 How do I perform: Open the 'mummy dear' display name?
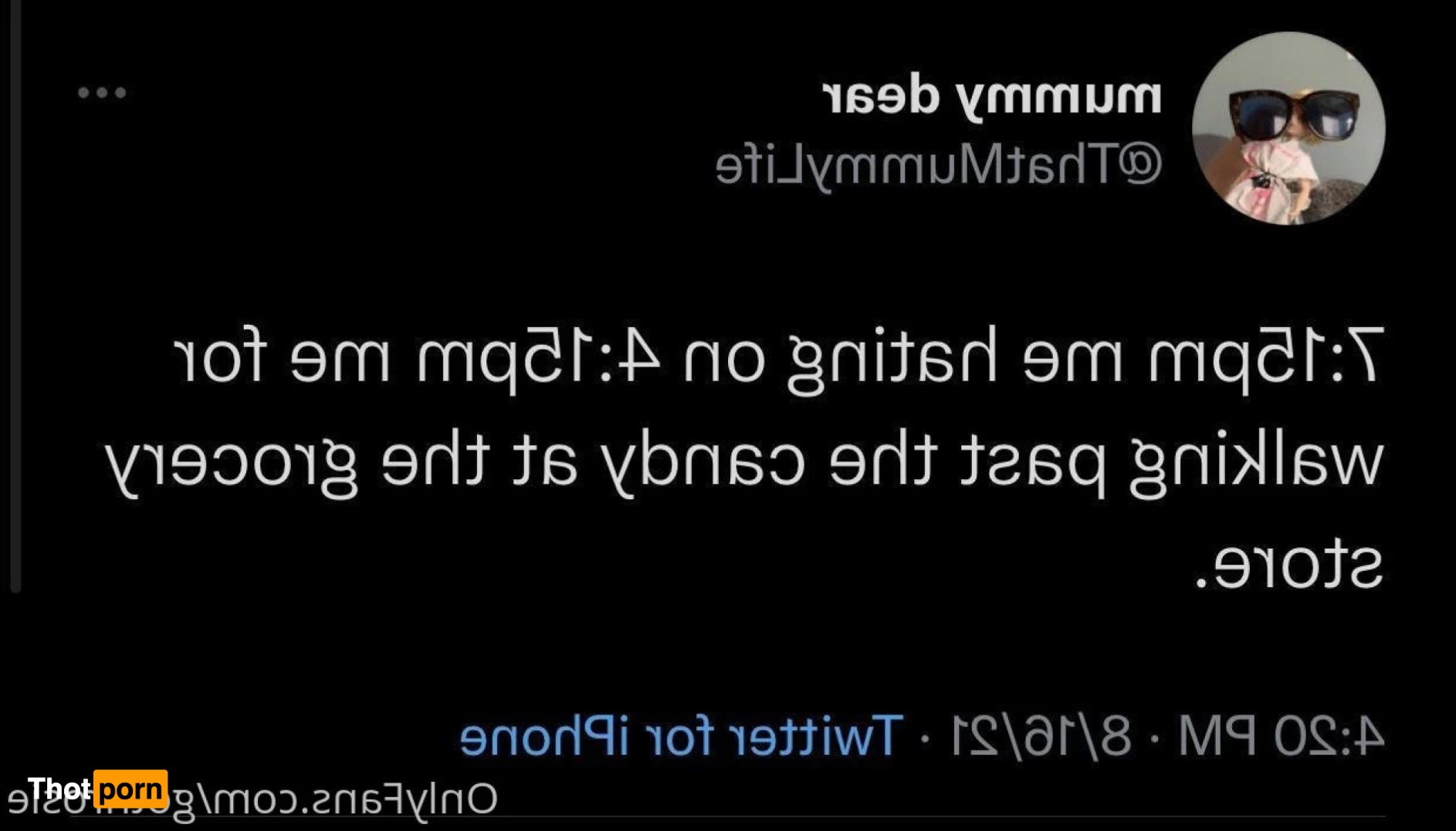click(992, 97)
